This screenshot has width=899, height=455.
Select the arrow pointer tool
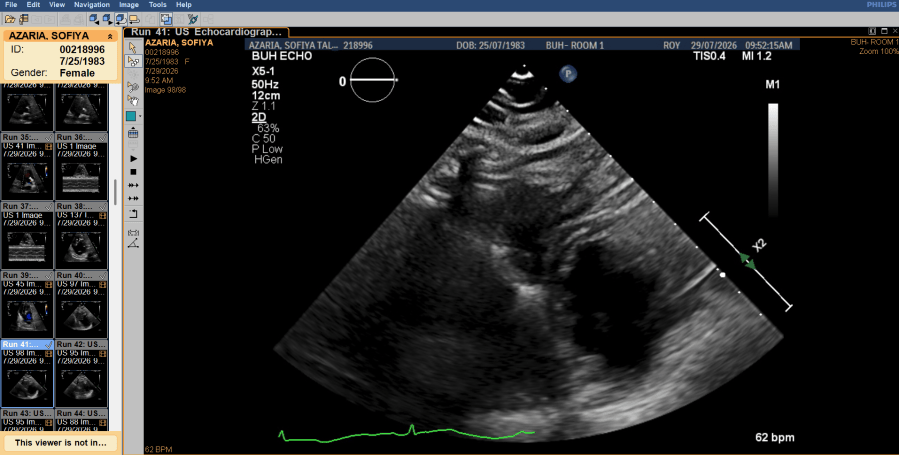133,48
